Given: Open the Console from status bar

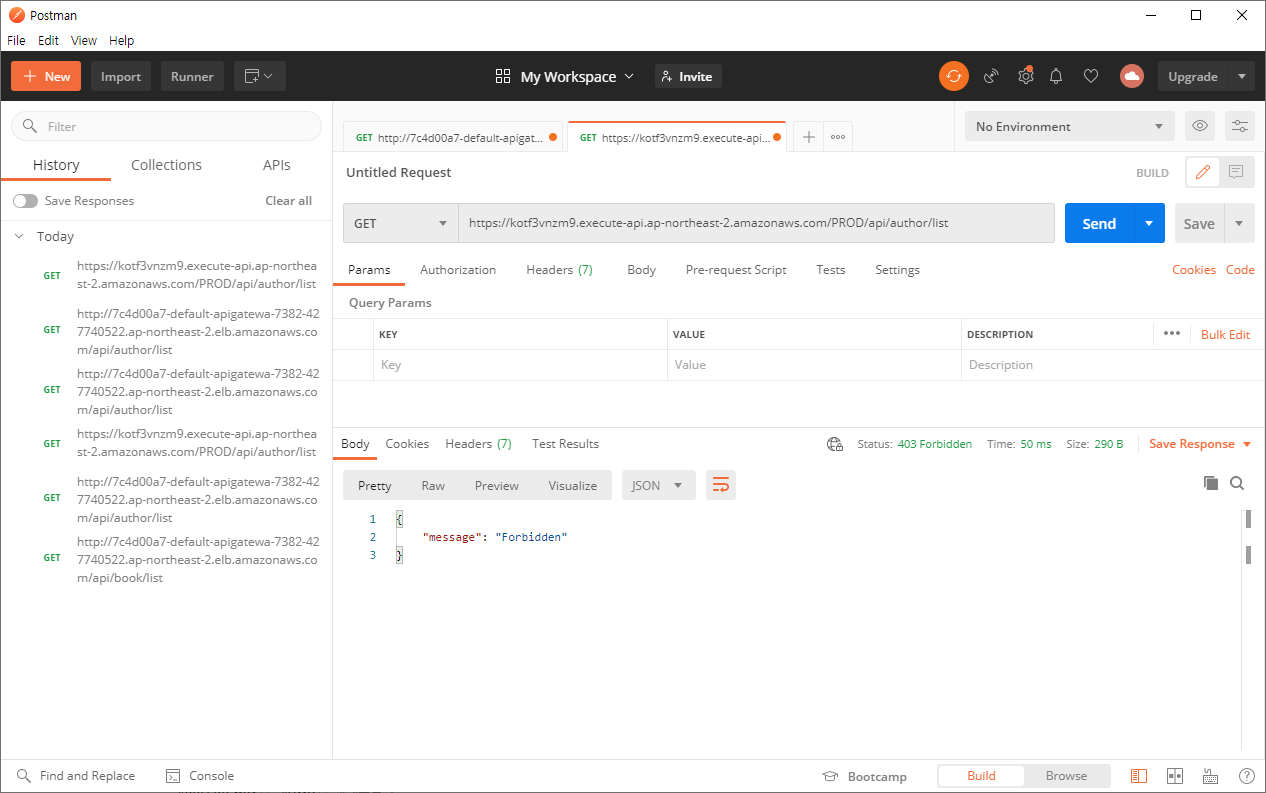Looking at the screenshot, I should tap(199, 776).
